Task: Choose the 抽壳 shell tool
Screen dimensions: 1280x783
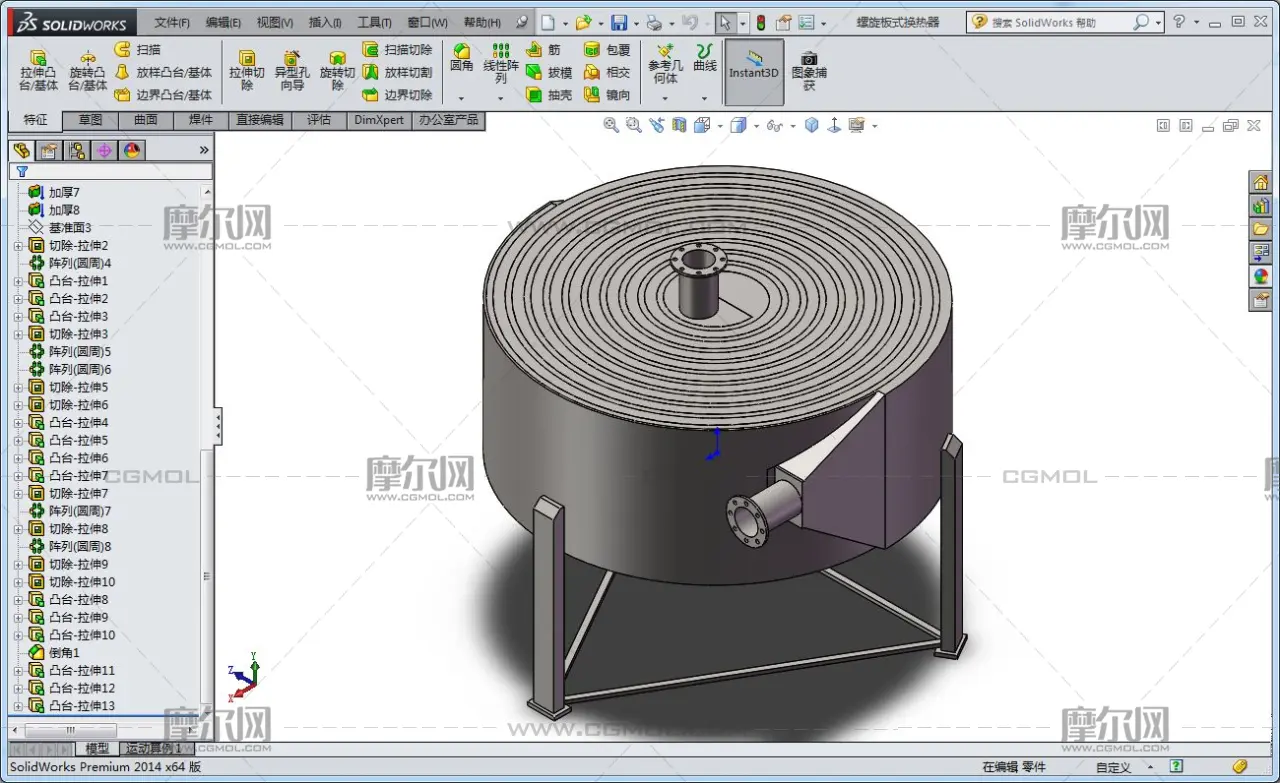Action: point(548,95)
